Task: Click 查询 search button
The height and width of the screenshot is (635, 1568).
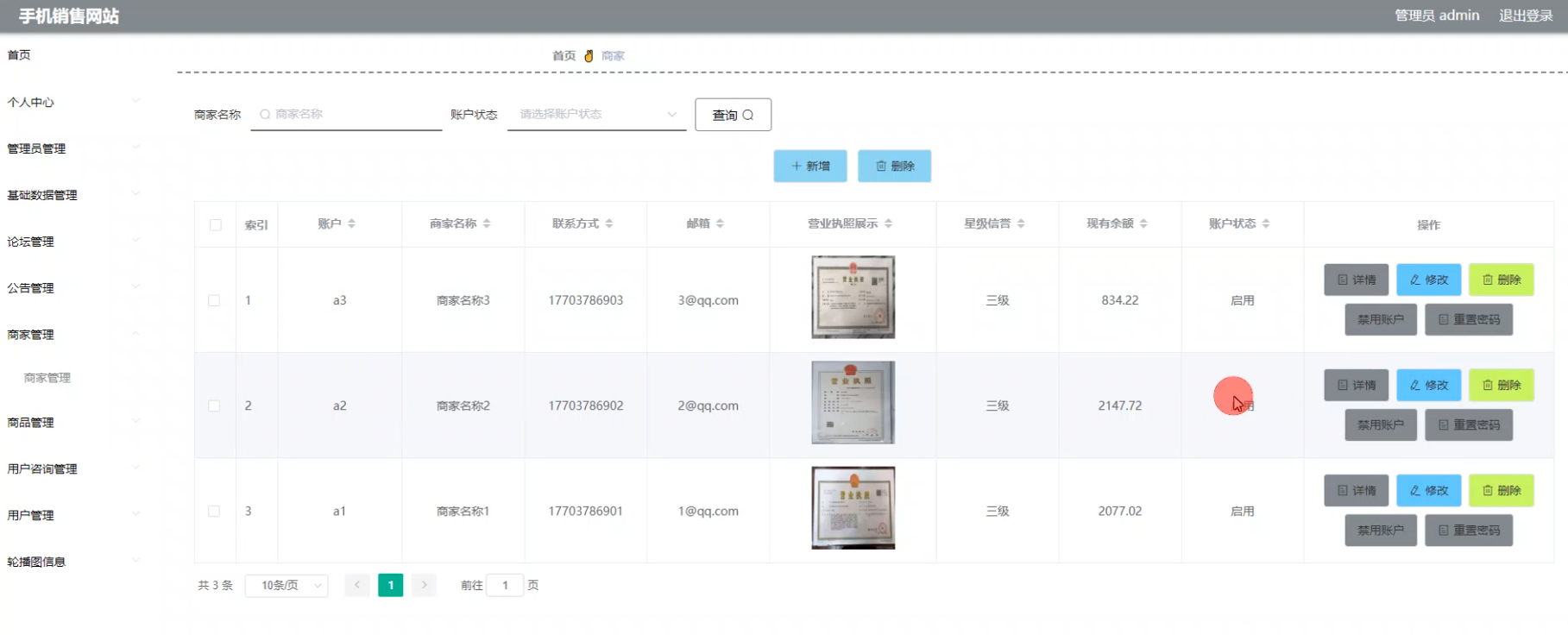Action: (x=734, y=115)
